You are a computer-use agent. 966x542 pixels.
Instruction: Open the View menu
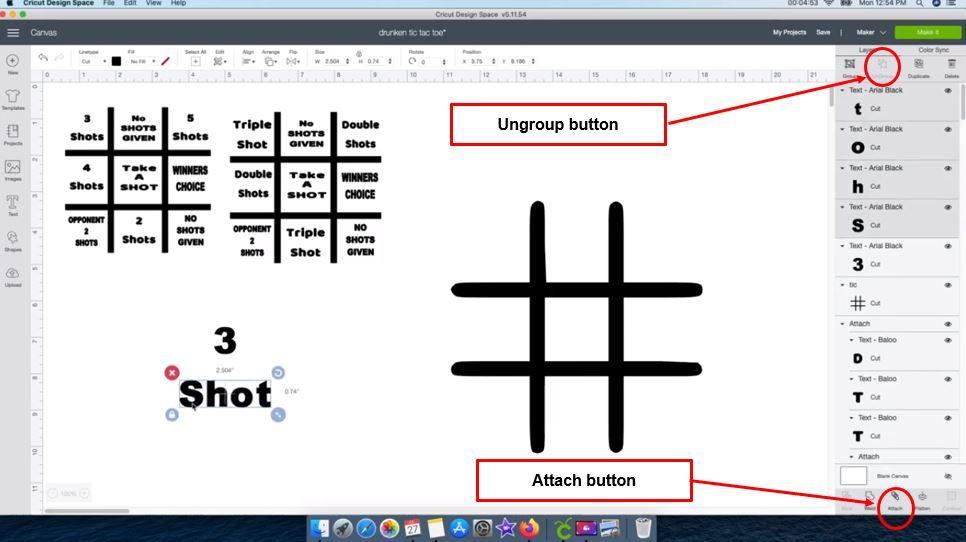pos(153,3)
